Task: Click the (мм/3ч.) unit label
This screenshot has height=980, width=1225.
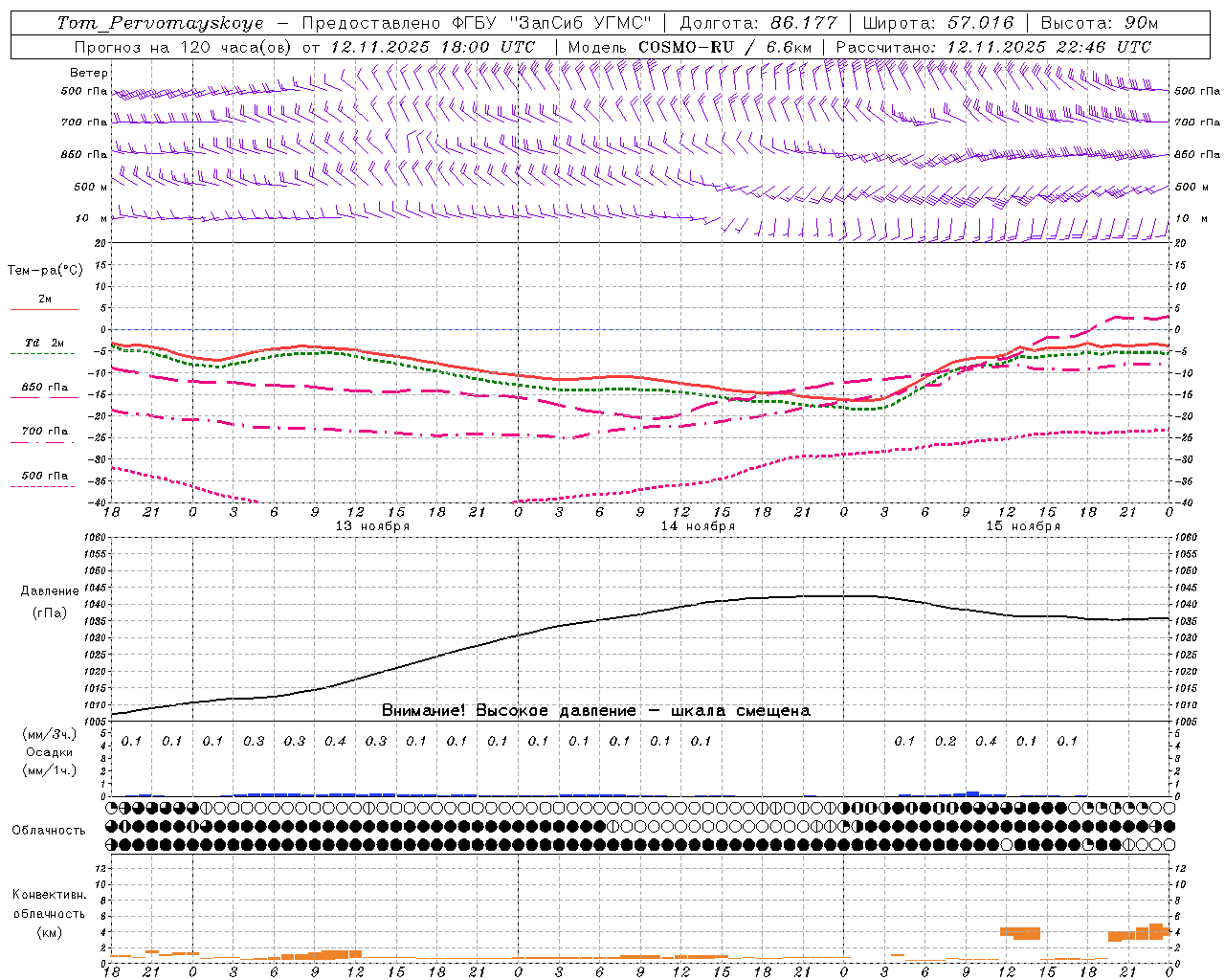Action: click(x=50, y=734)
